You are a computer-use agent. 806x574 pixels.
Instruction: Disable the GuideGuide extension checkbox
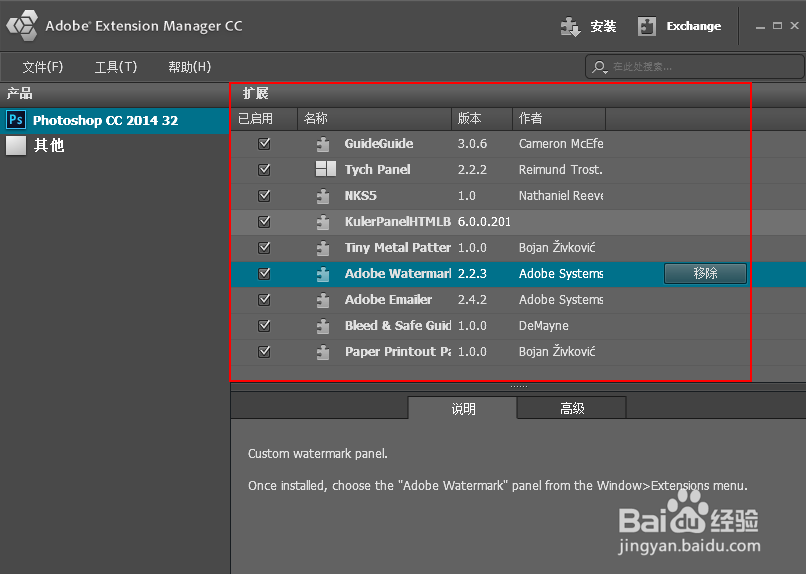coord(264,144)
